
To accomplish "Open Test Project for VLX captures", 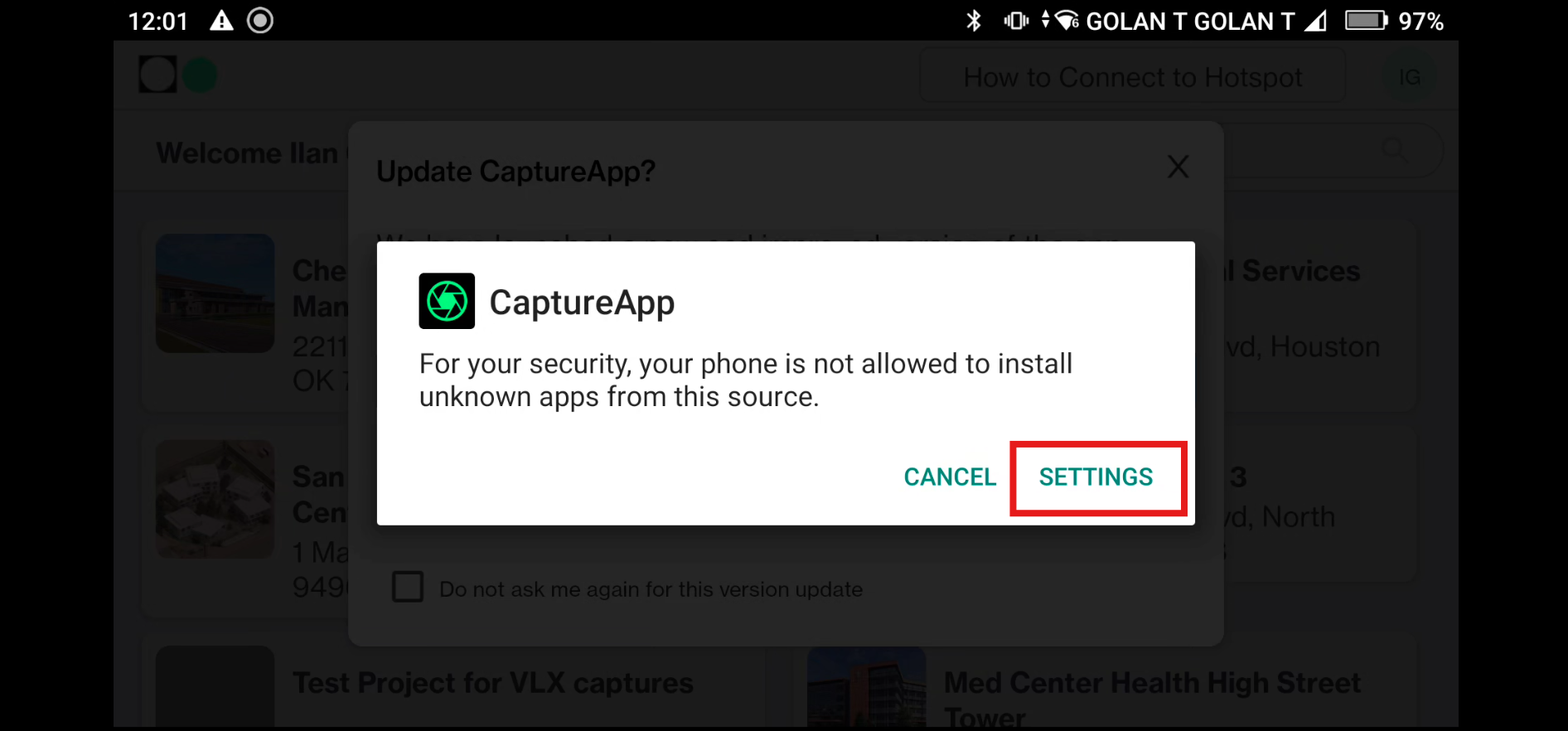I will click(493, 683).
